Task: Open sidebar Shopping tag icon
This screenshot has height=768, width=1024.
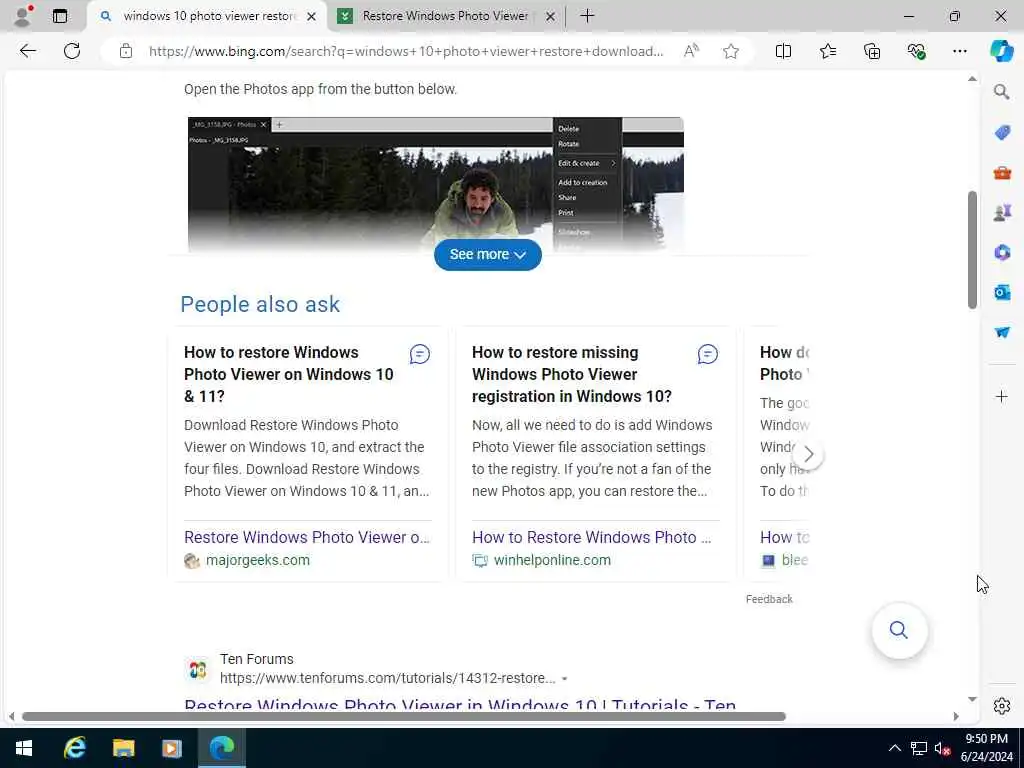Action: coord(1002,133)
